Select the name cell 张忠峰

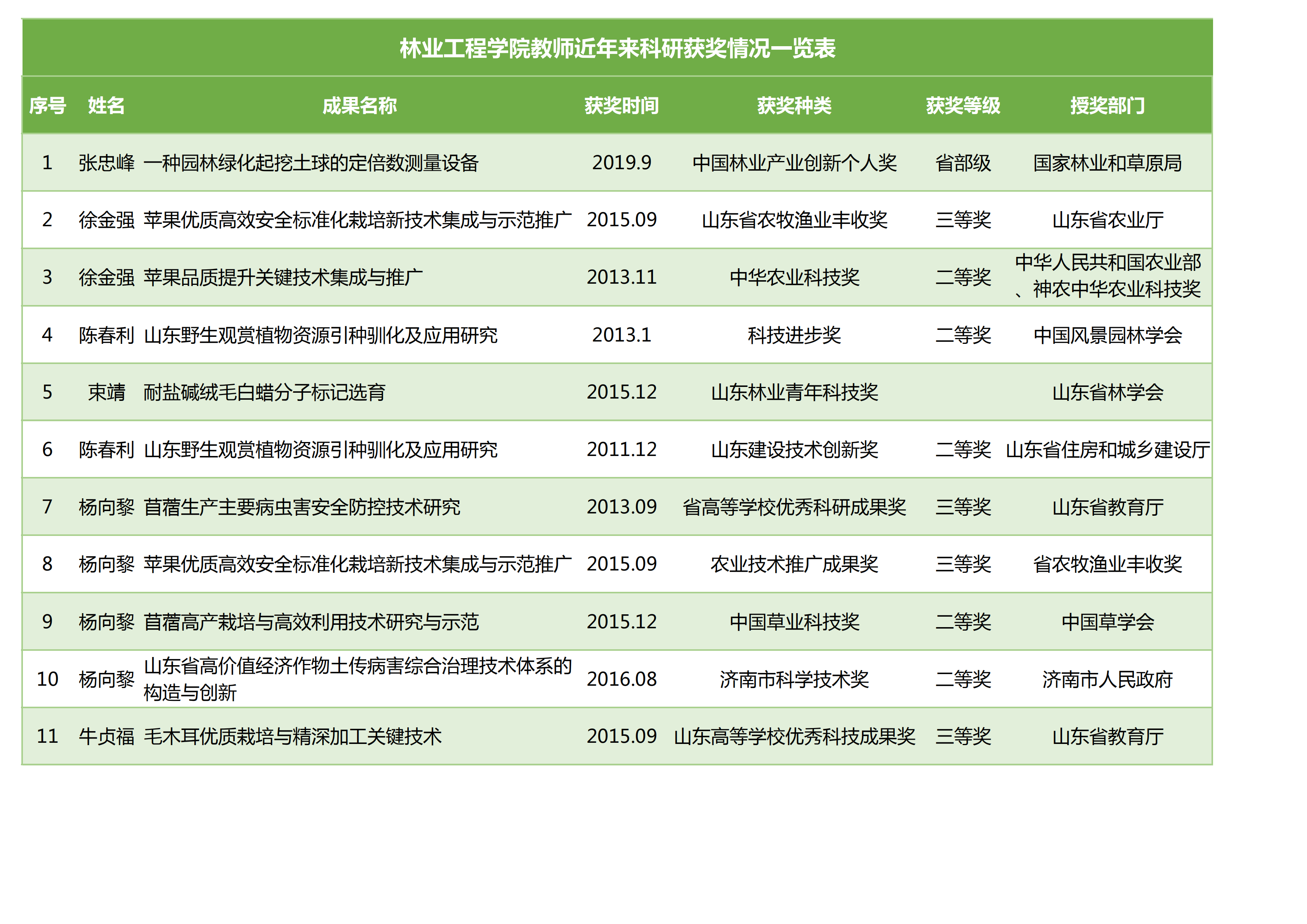coord(106,163)
